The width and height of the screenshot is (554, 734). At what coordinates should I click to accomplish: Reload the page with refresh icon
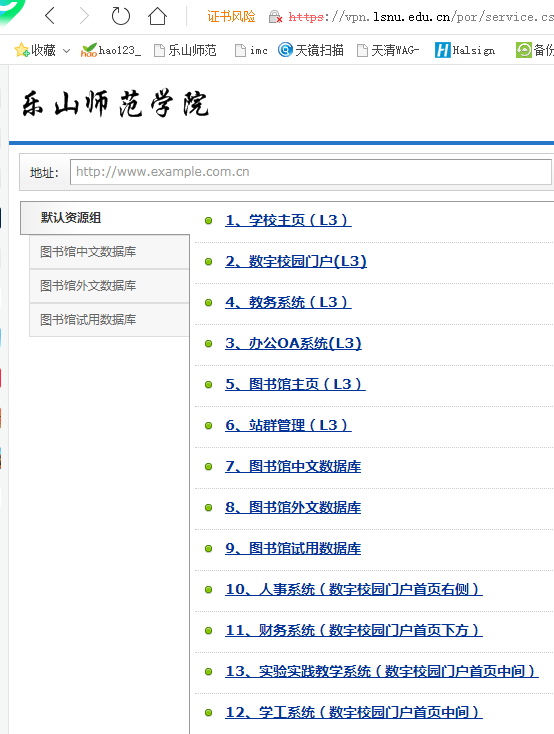[x=120, y=16]
